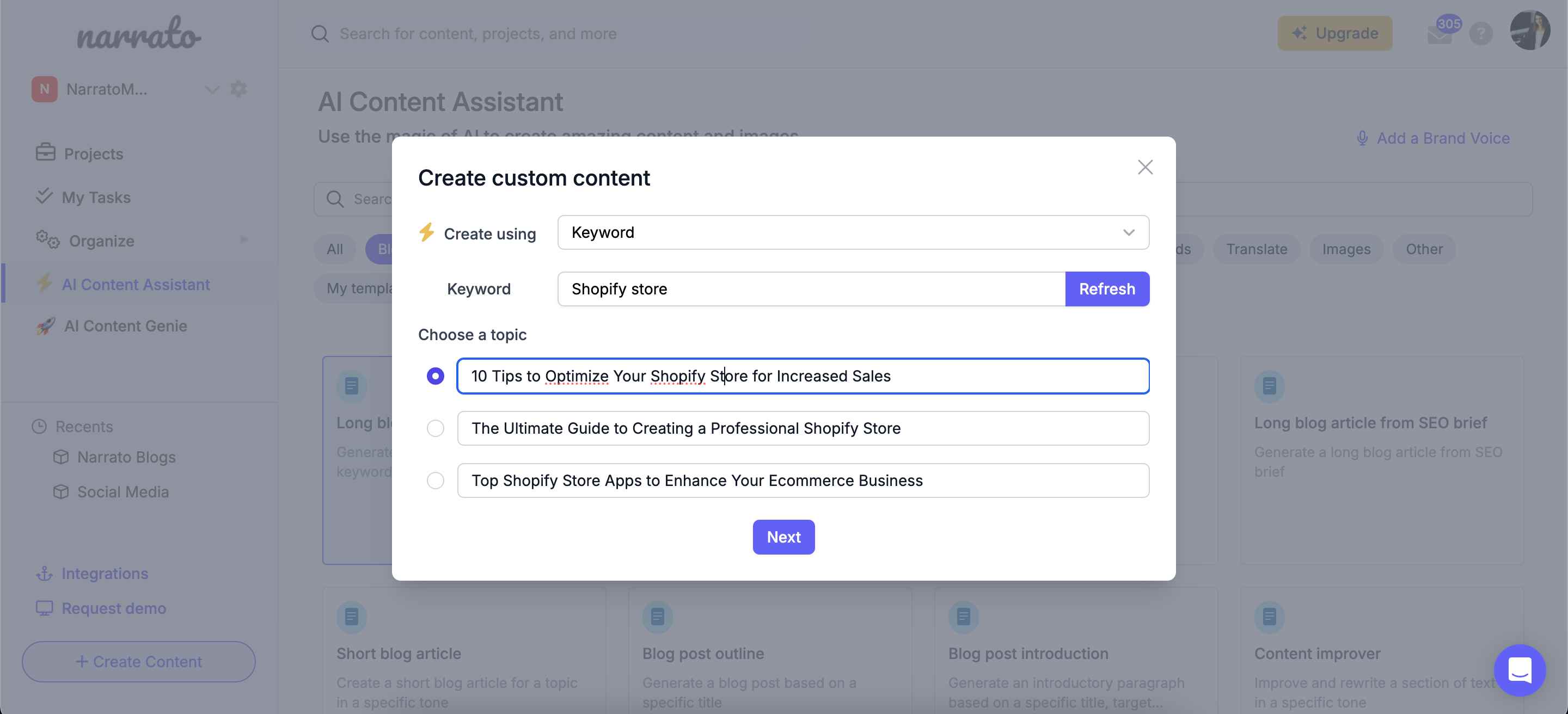Viewport: 1568px width, 714px height.
Task: Expand the NarratoM workspace chevron
Action: tap(211, 89)
